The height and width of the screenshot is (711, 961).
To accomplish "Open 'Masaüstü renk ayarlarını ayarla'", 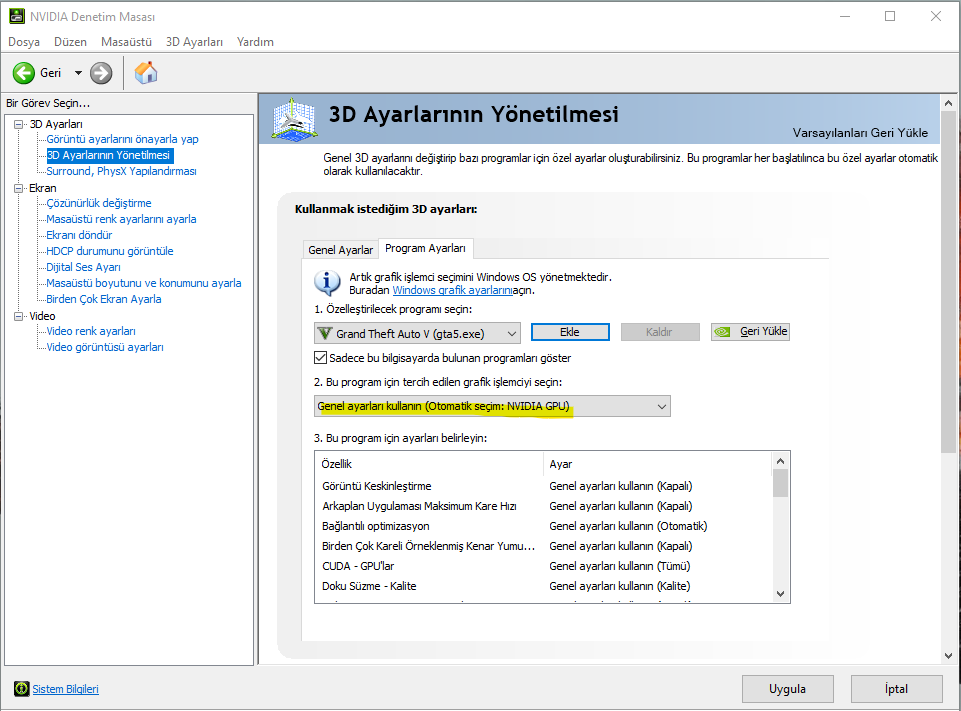I will tap(121, 219).
